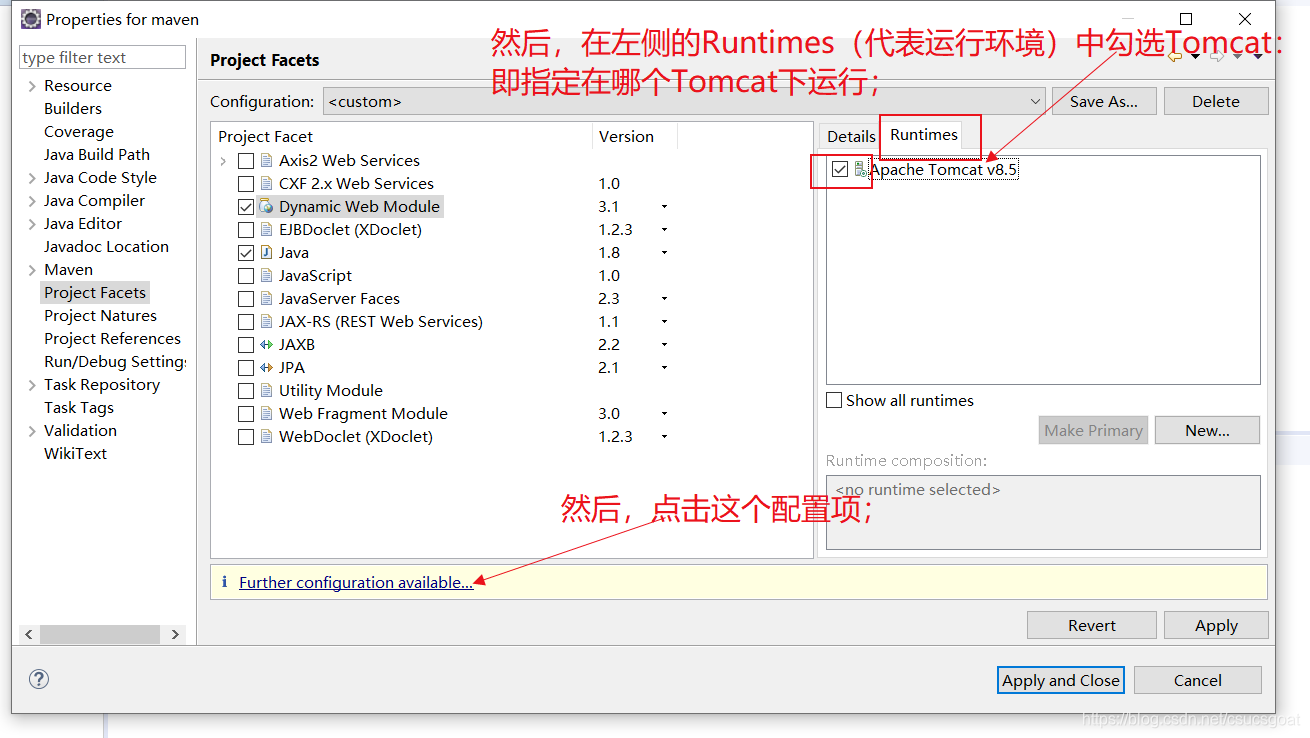
Task: Click the Revert button
Action: (1092, 625)
